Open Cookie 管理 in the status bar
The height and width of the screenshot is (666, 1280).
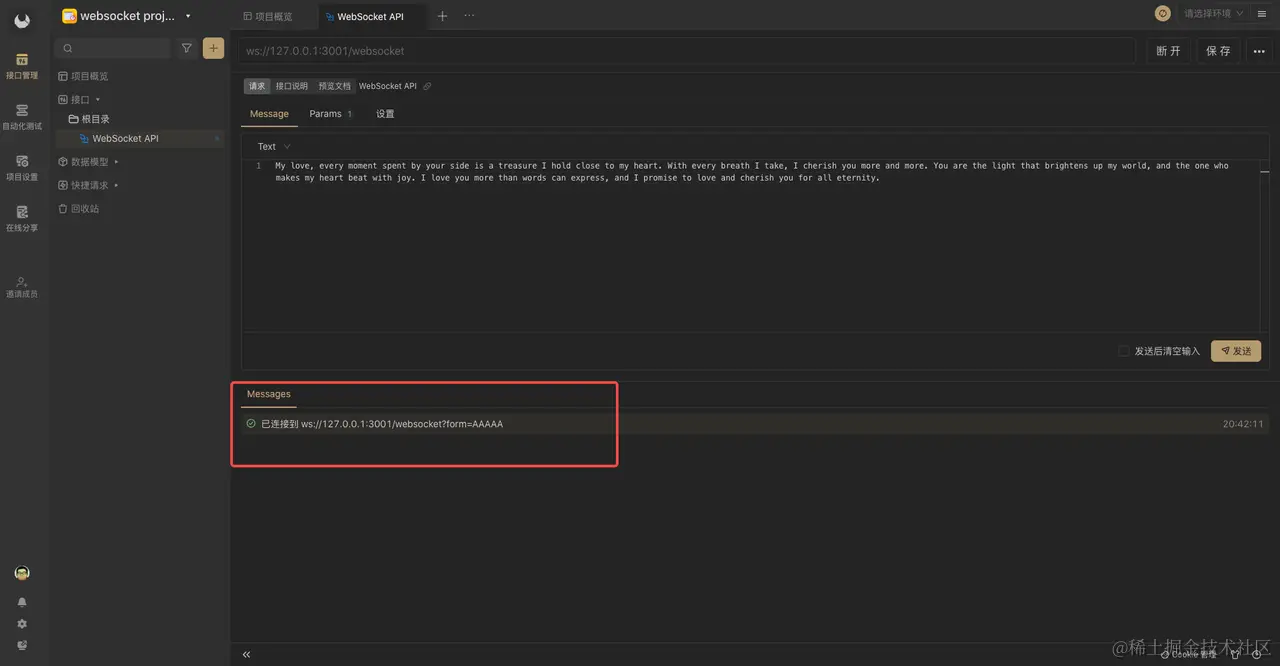tap(1187, 653)
